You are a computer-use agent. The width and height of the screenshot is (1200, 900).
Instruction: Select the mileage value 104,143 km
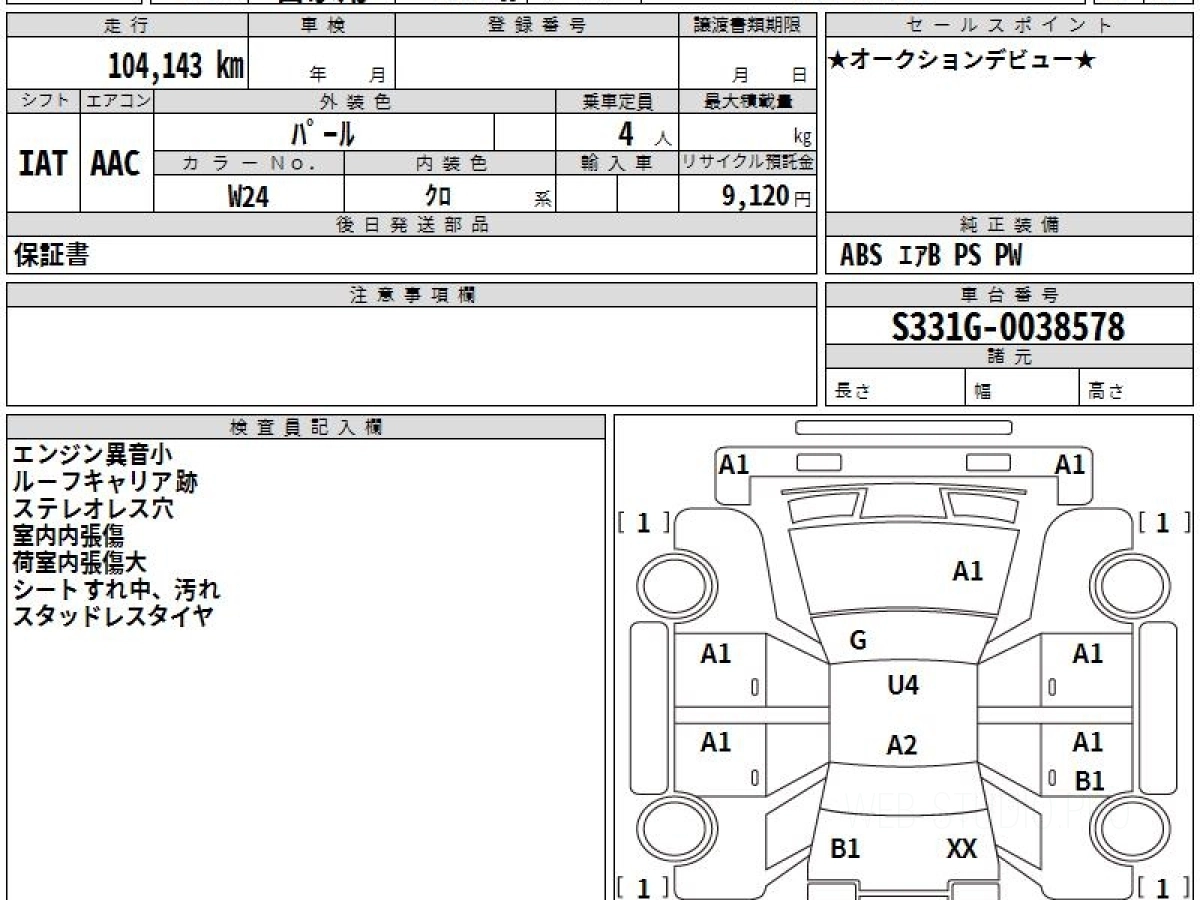tap(176, 67)
